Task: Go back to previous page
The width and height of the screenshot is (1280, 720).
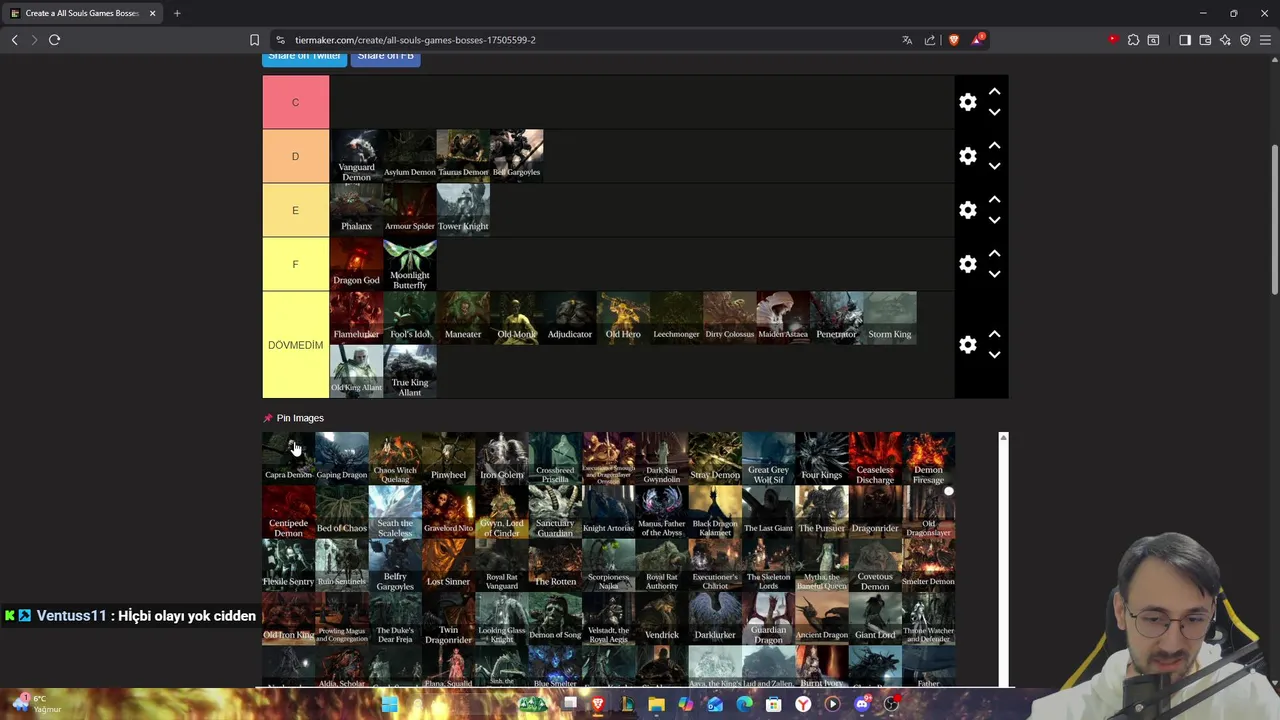Action: [x=14, y=40]
